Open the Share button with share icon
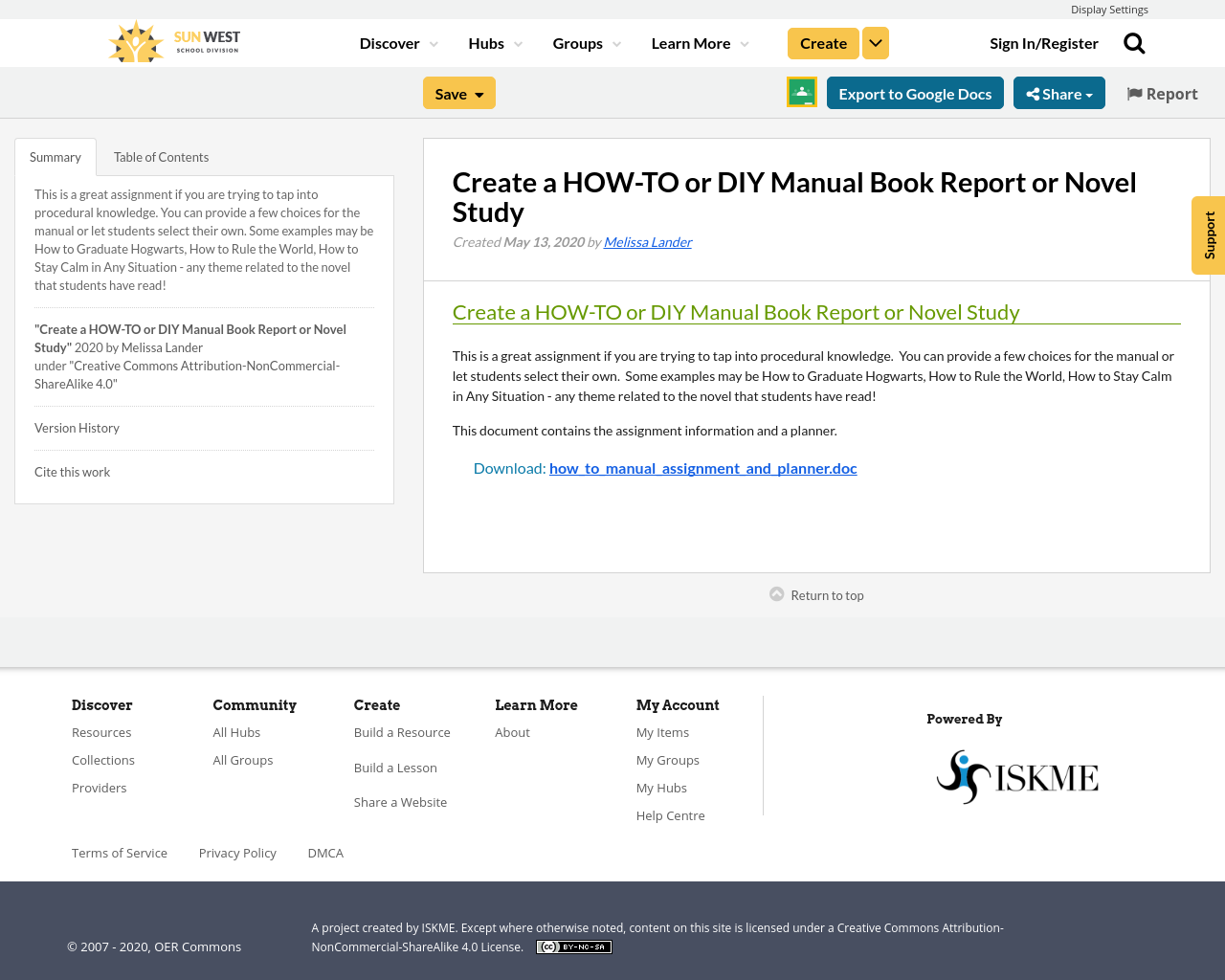 pyautogui.click(x=1058, y=92)
